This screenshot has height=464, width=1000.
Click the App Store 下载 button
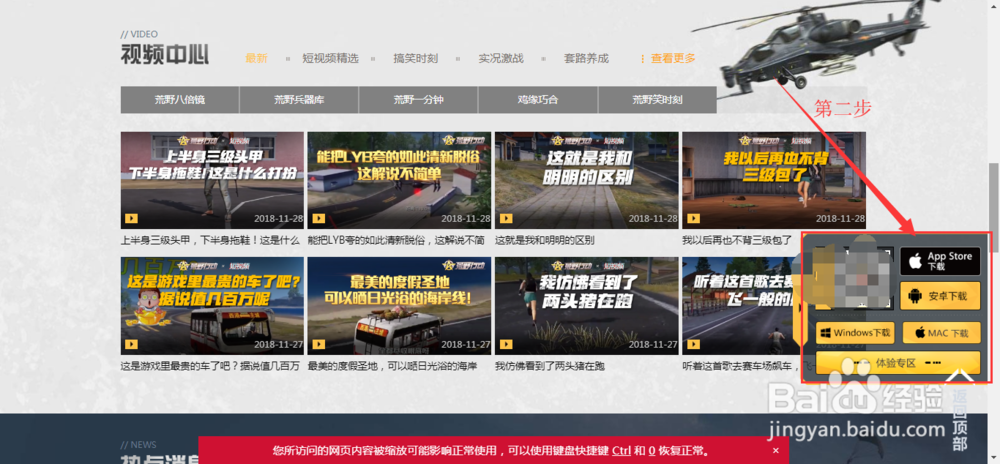[x=940, y=261]
